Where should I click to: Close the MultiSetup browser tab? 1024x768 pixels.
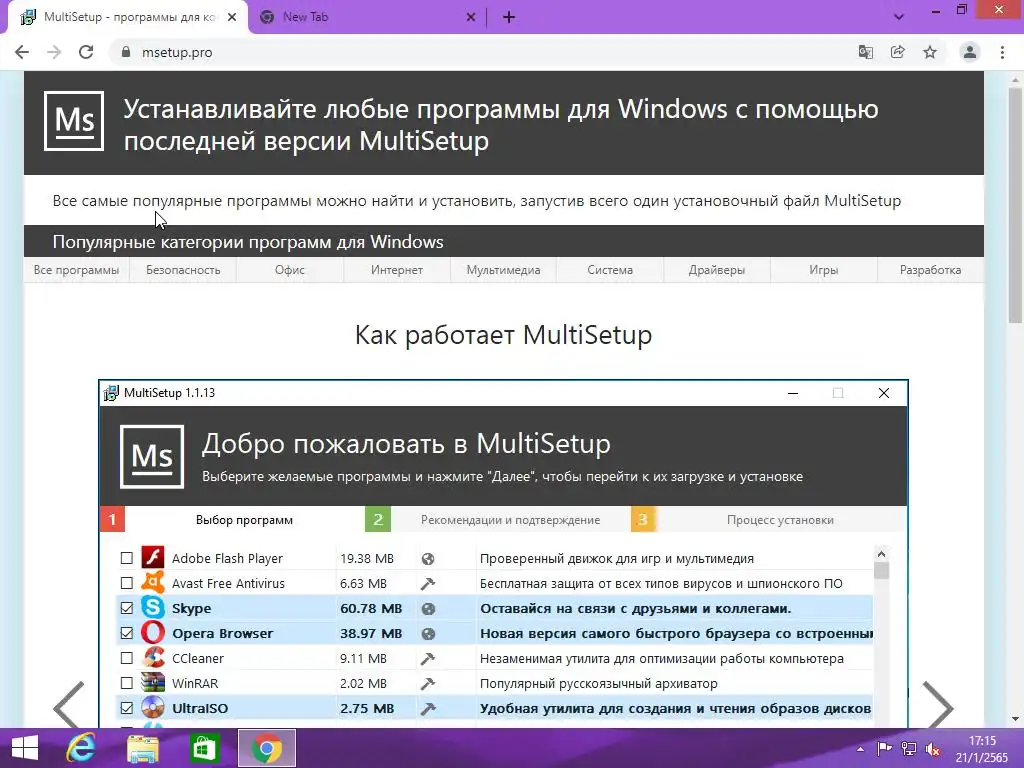coord(232,18)
